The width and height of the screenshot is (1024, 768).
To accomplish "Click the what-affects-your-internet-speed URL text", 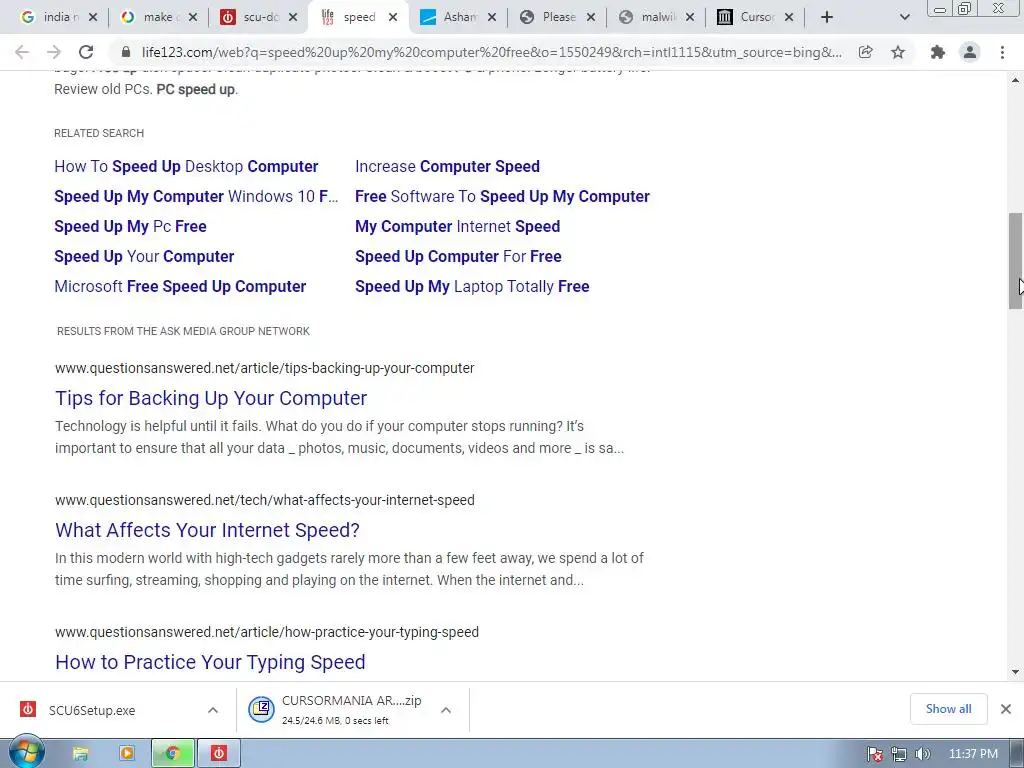I will pyautogui.click(x=264, y=500).
